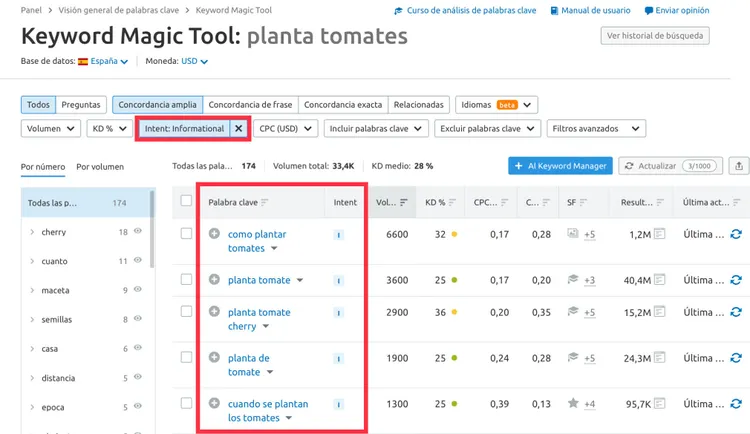Click the export upload icon button

click(x=739, y=166)
